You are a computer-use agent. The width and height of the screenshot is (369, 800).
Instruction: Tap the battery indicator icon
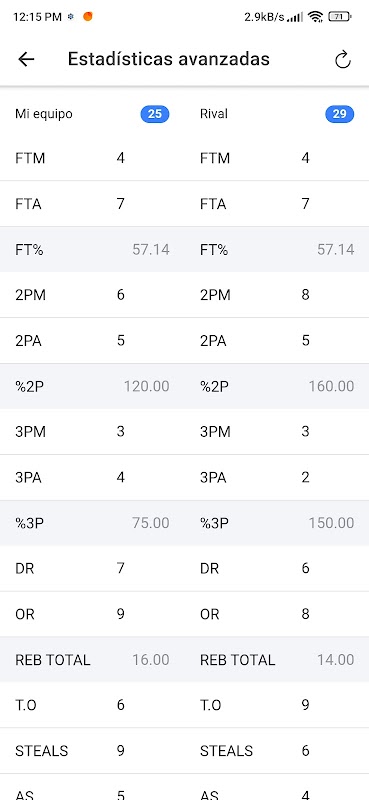[339, 16]
